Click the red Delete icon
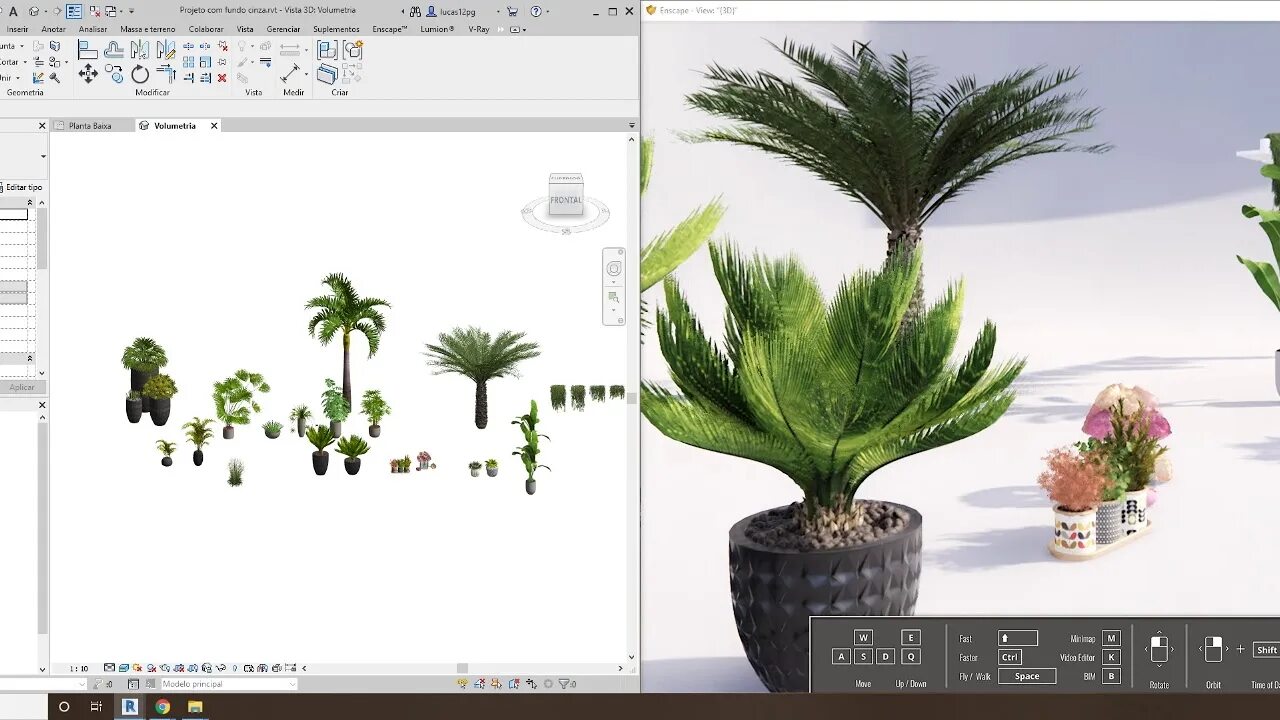 222,78
